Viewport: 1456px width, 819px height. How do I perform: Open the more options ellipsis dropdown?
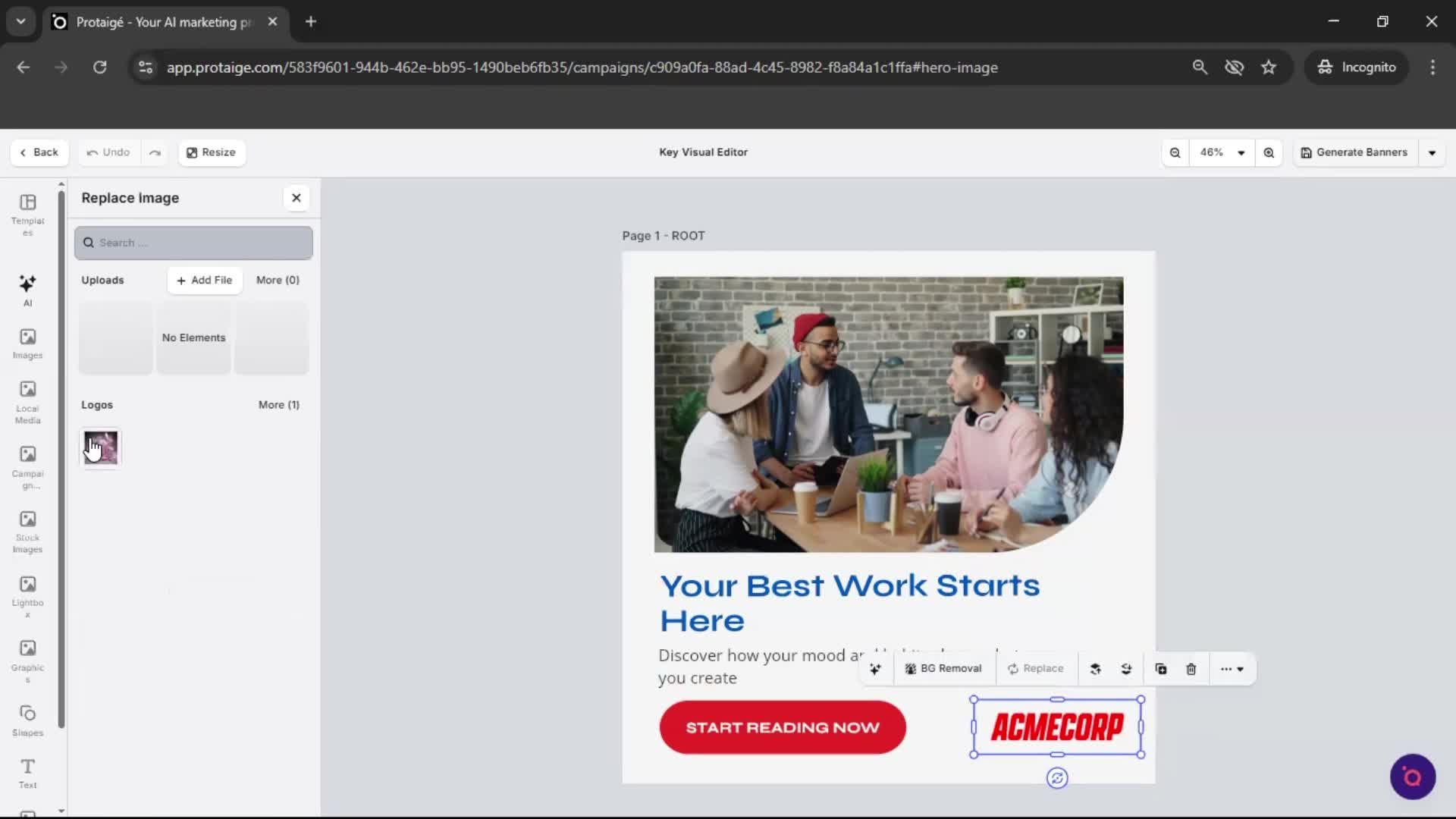pos(1232,669)
